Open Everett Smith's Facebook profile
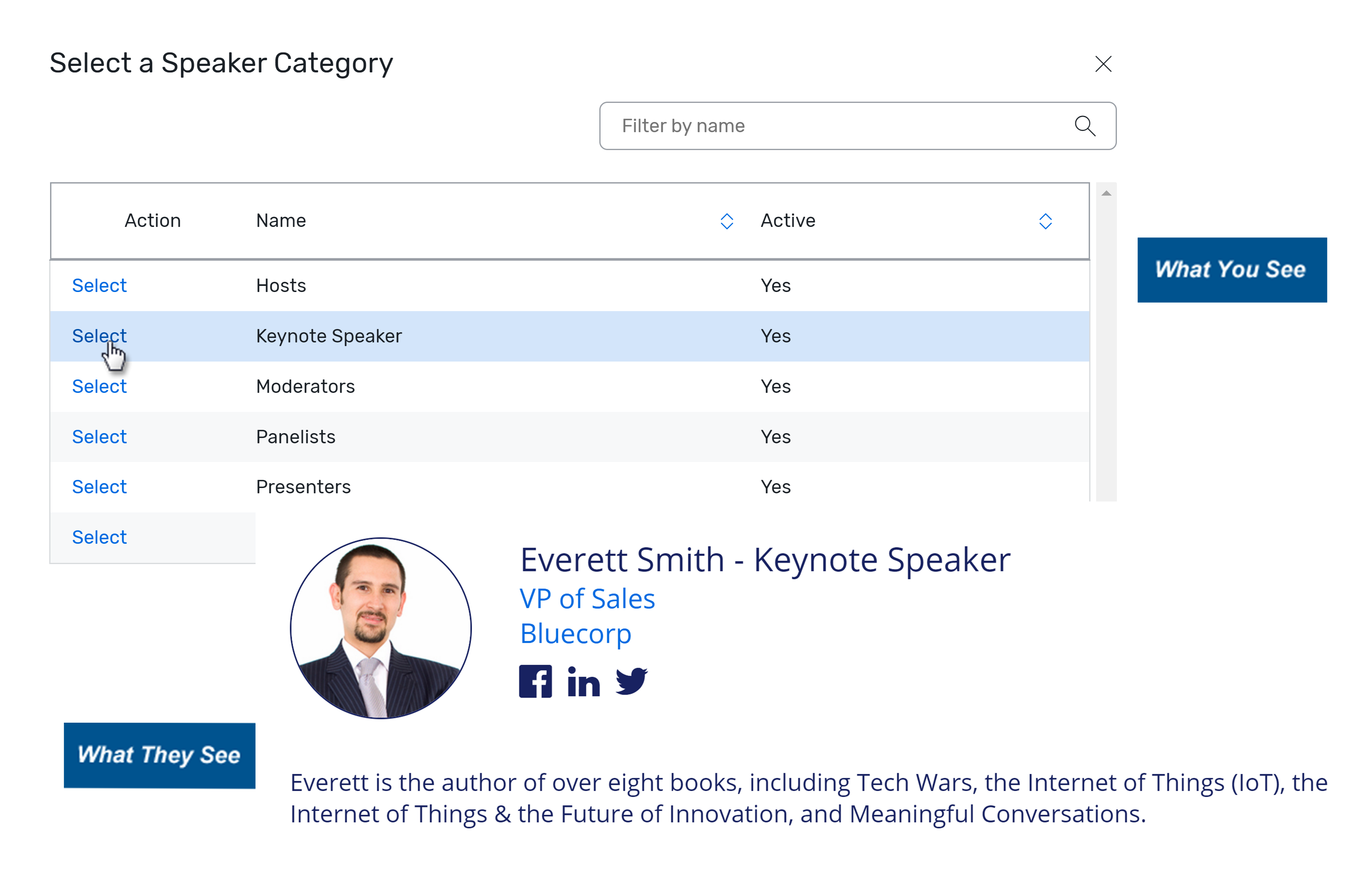 pos(535,681)
